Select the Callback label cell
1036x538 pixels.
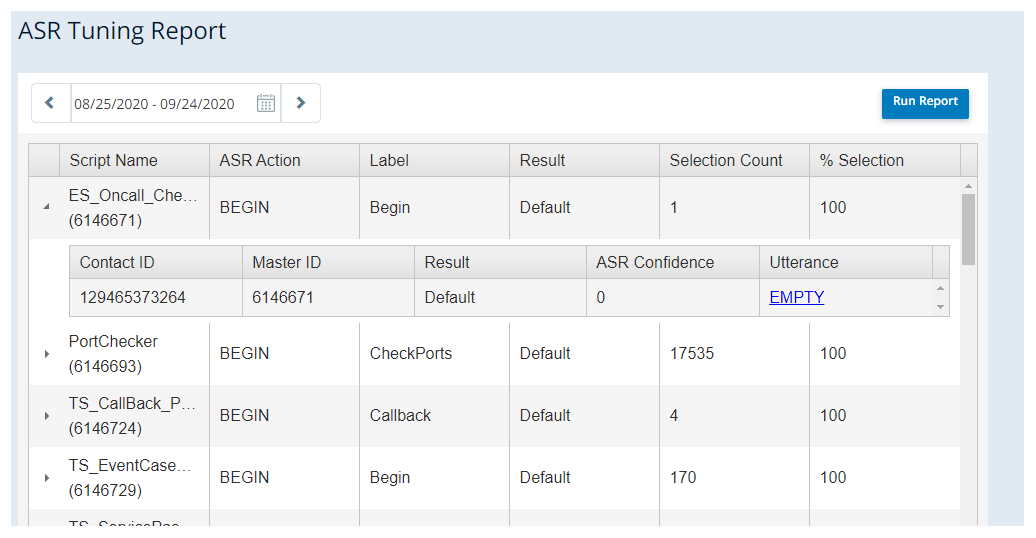pyautogui.click(x=434, y=416)
